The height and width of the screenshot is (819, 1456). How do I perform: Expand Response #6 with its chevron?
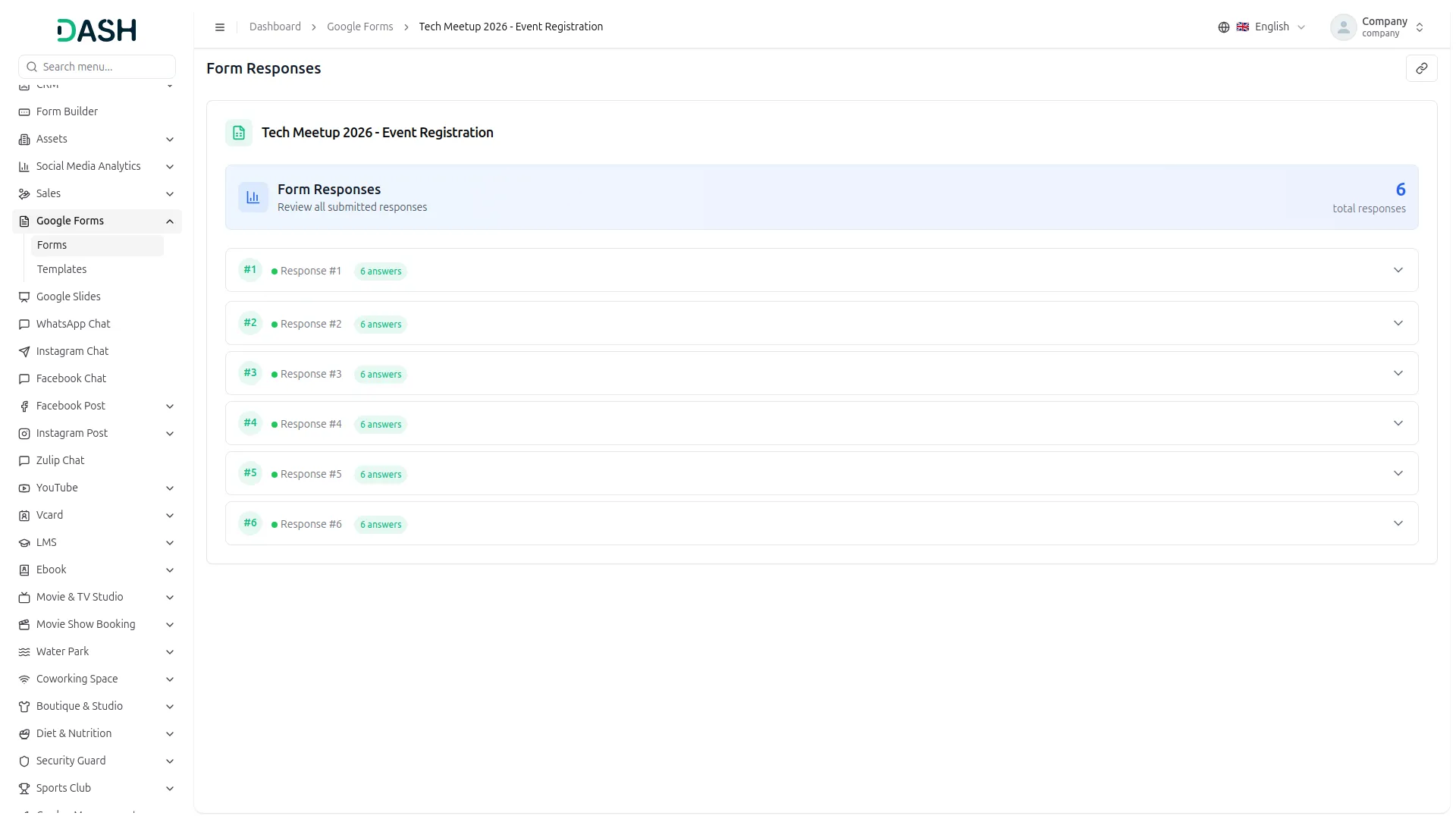1398,523
